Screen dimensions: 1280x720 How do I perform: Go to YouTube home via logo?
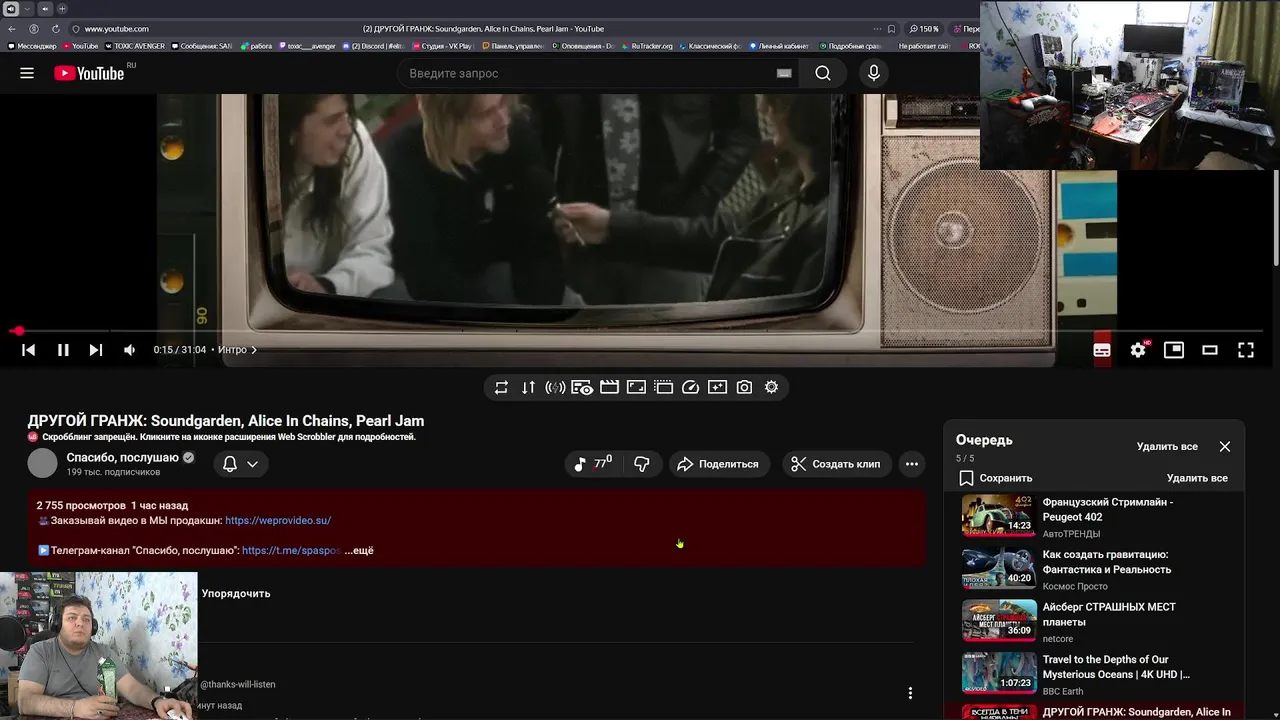(x=89, y=73)
